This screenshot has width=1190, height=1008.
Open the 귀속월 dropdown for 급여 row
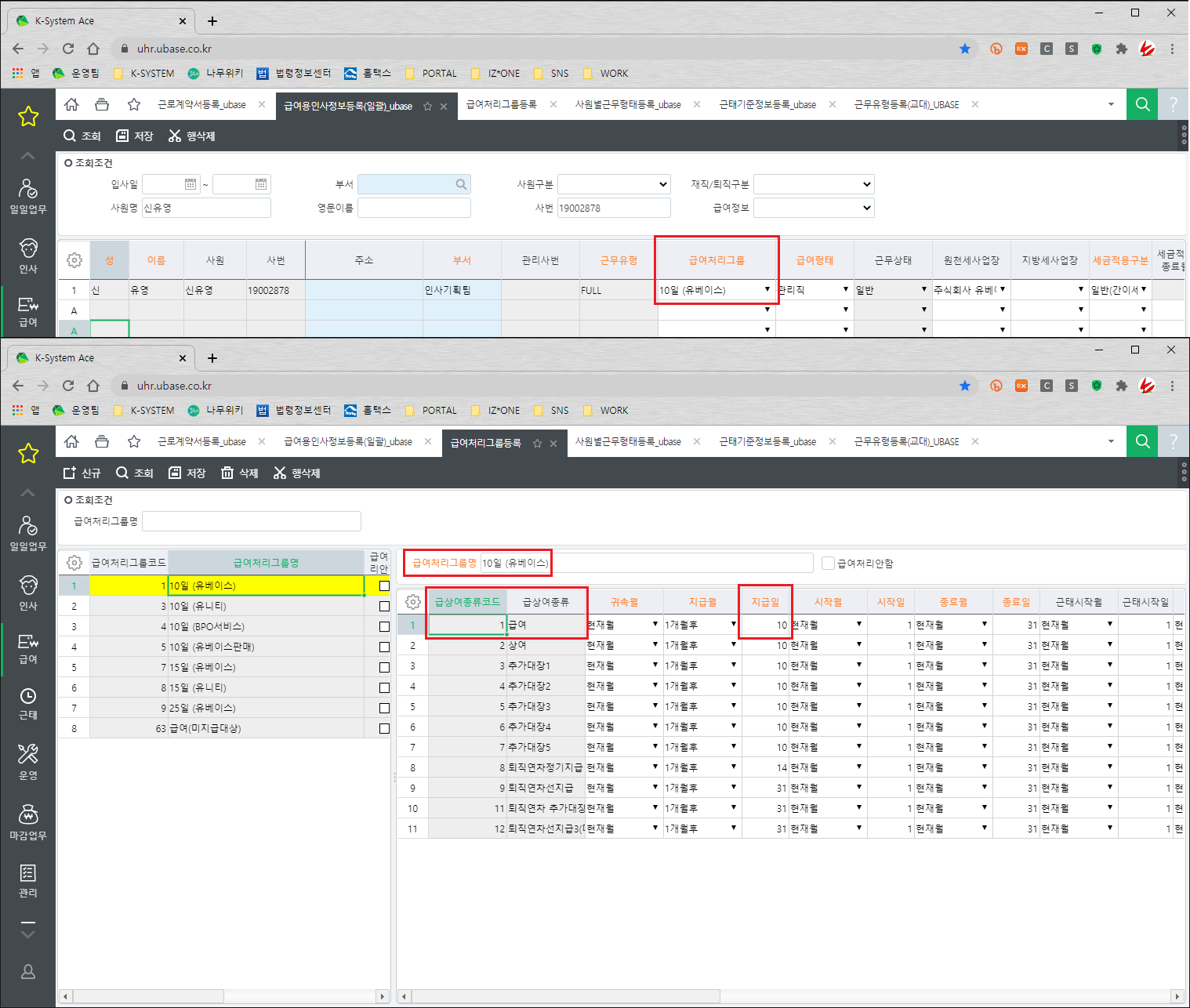[x=655, y=625]
